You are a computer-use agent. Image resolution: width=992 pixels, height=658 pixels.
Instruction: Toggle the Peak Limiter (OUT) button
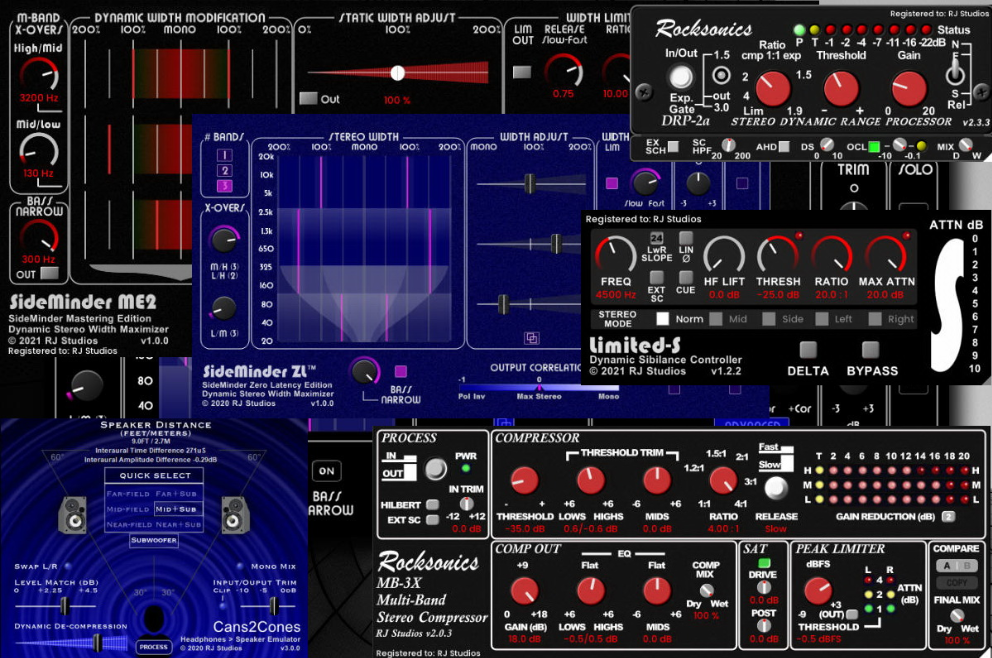click(852, 614)
